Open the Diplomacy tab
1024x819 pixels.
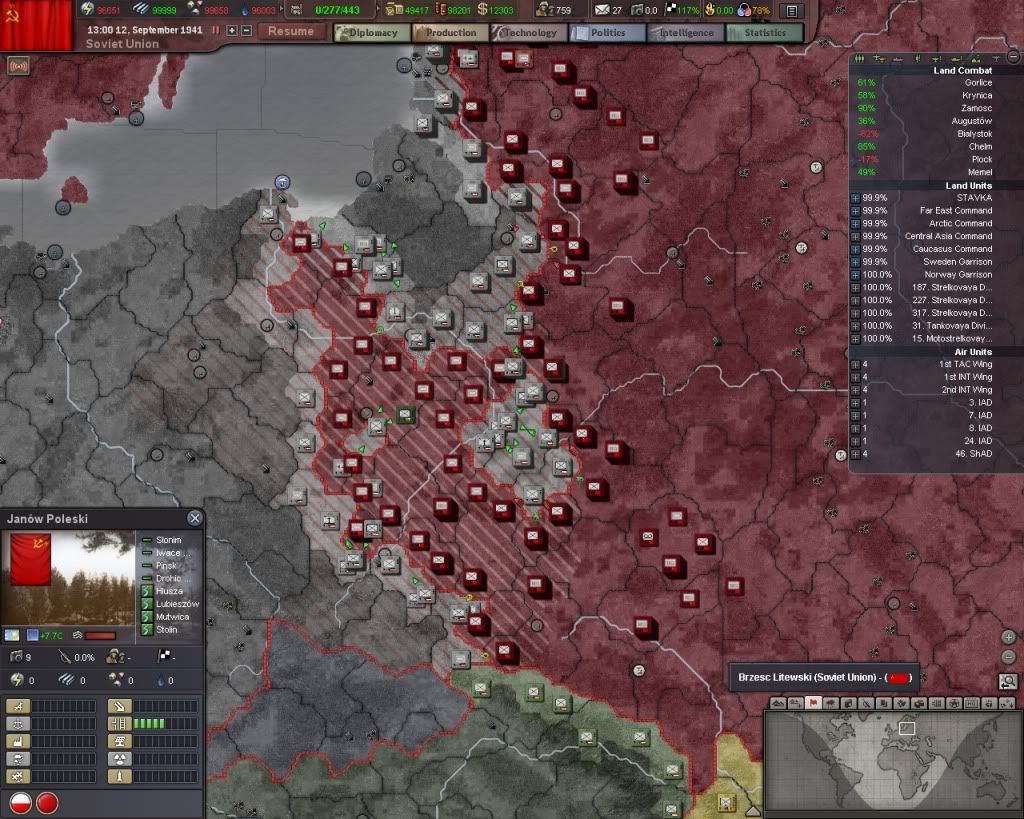(x=372, y=33)
